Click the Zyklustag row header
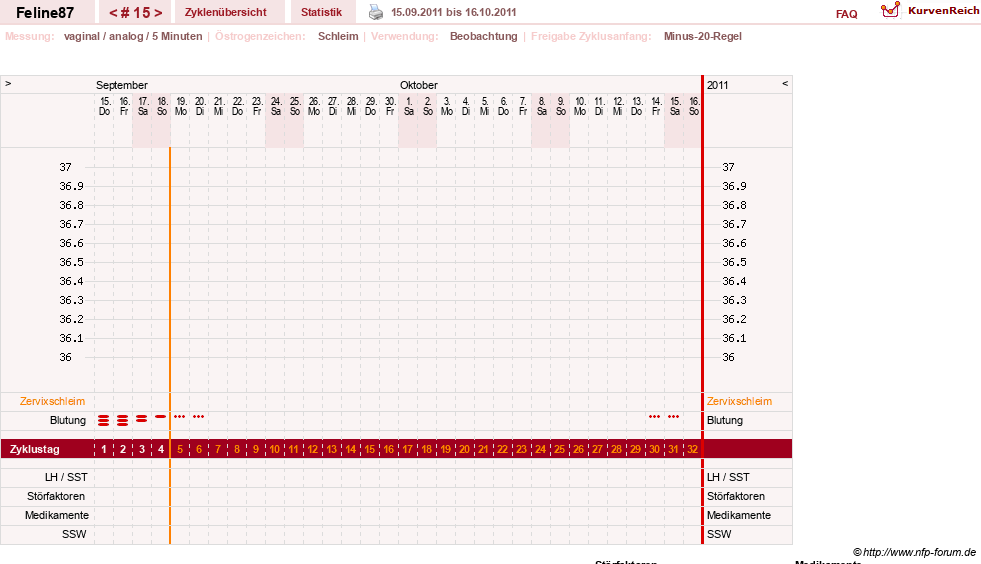Image resolution: width=981 pixels, height=564 pixels. tap(34, 449)
